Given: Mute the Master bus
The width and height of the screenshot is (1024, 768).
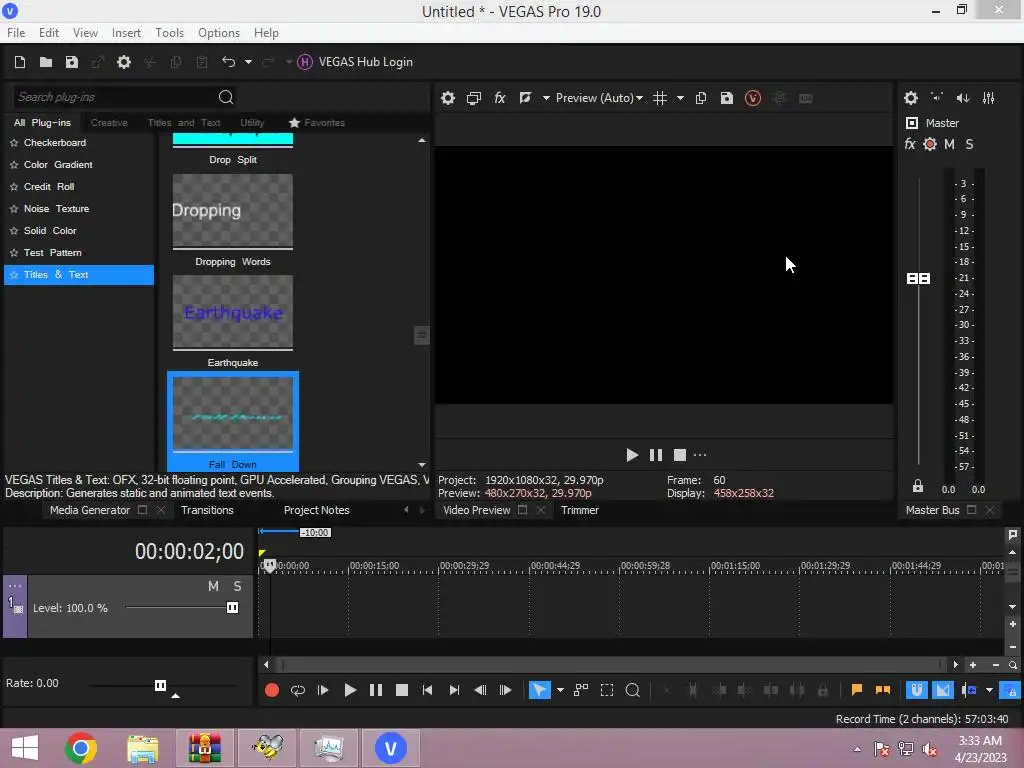Looking at the screenshot, I should pos(950,144).
